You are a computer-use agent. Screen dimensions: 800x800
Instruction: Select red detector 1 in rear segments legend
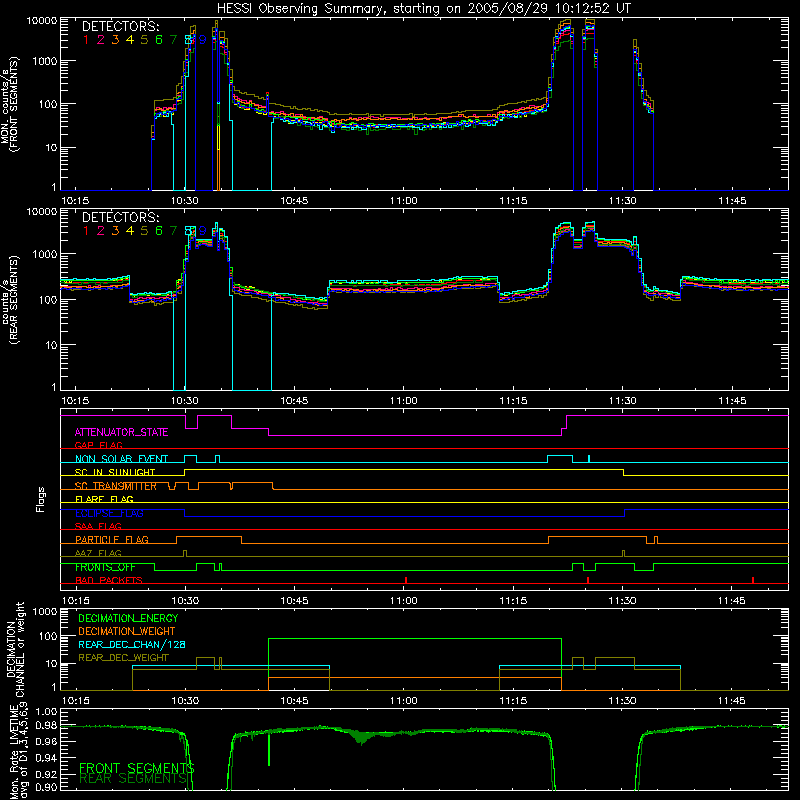coord(86,231)
